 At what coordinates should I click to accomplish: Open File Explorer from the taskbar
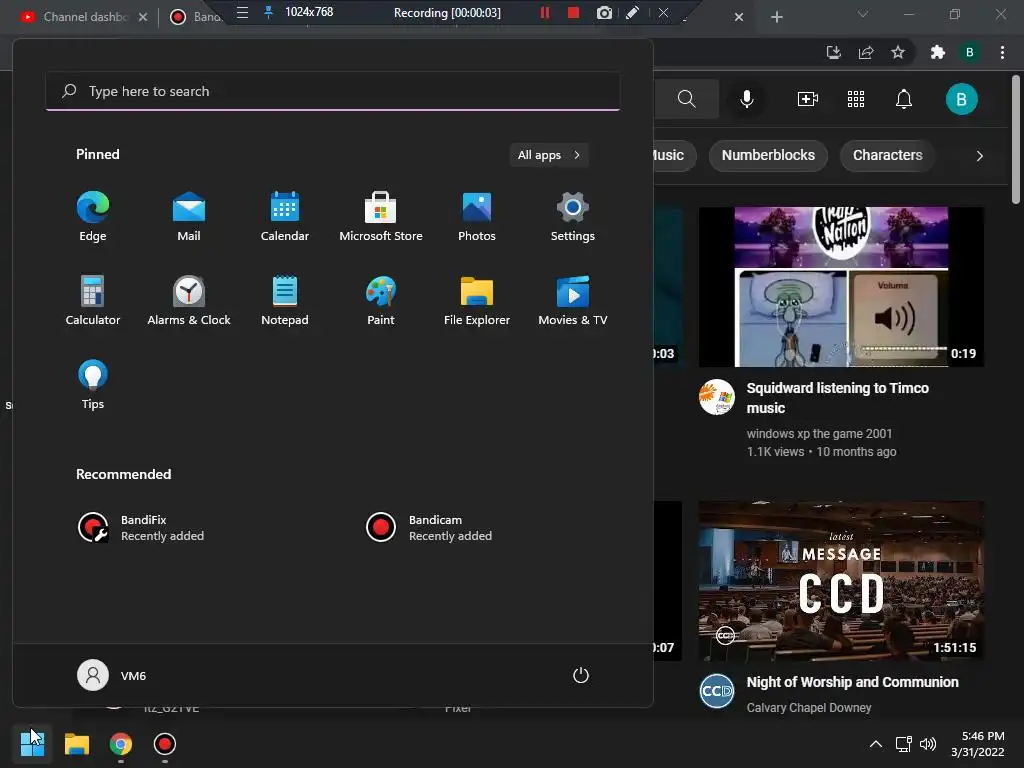click(x=76, y=744)
